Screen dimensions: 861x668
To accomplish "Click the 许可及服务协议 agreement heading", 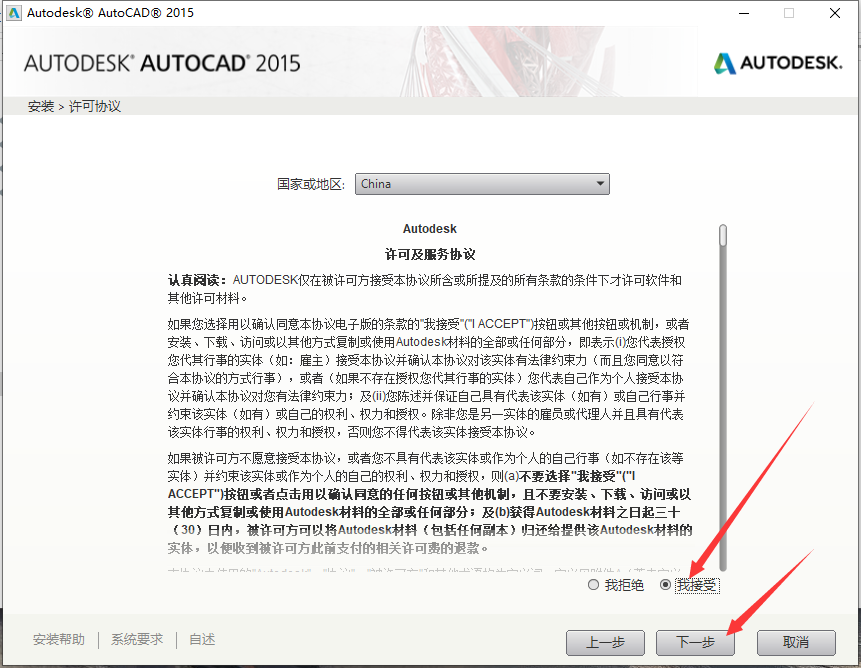I will pyautogui.click(x=430, y=254).
